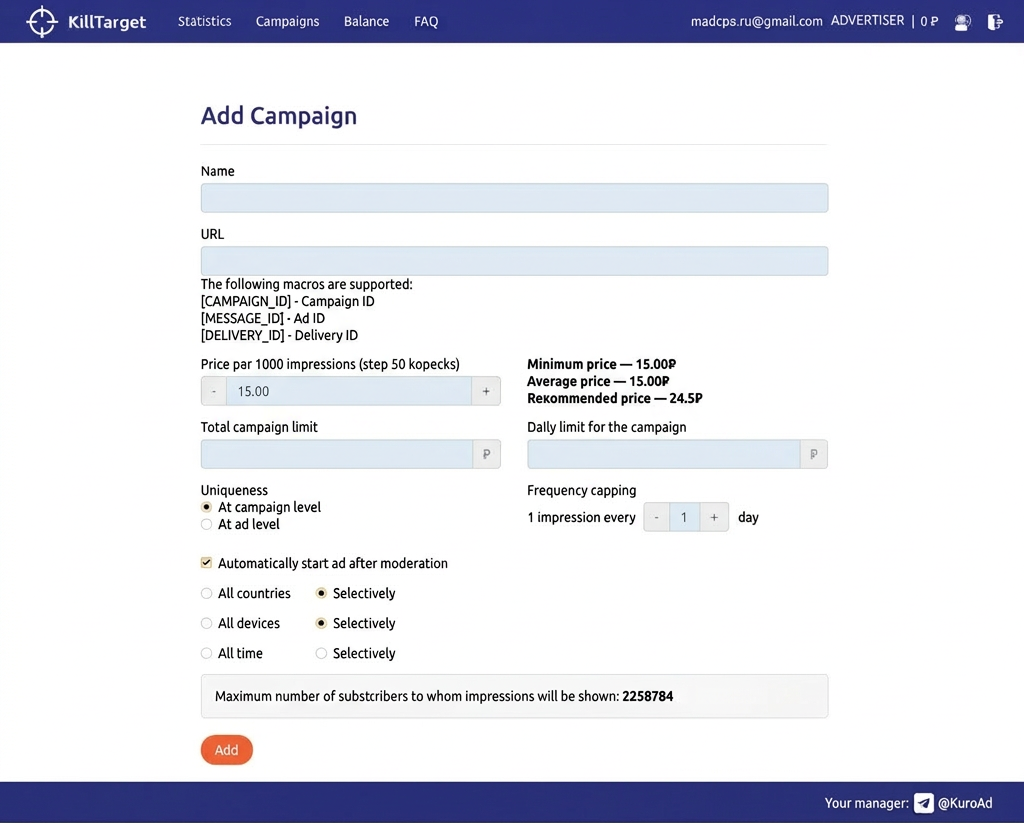The image size is (1024, 823).
Task: Click the Name input field
Action: coord(515,198)
